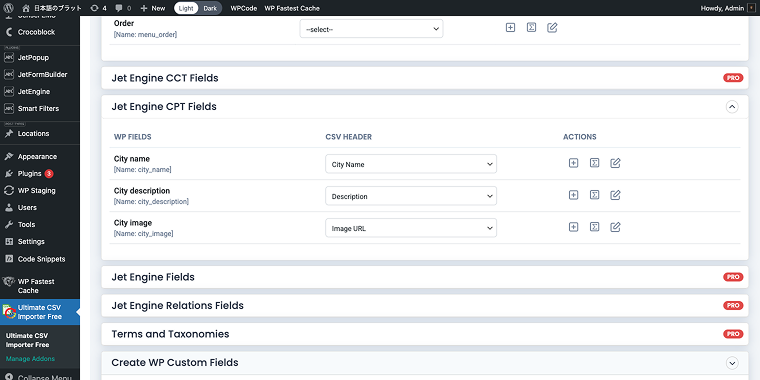760x380 pixels.
Task: Click the sigma icon for City image
Action: click(x=595, y=227)
